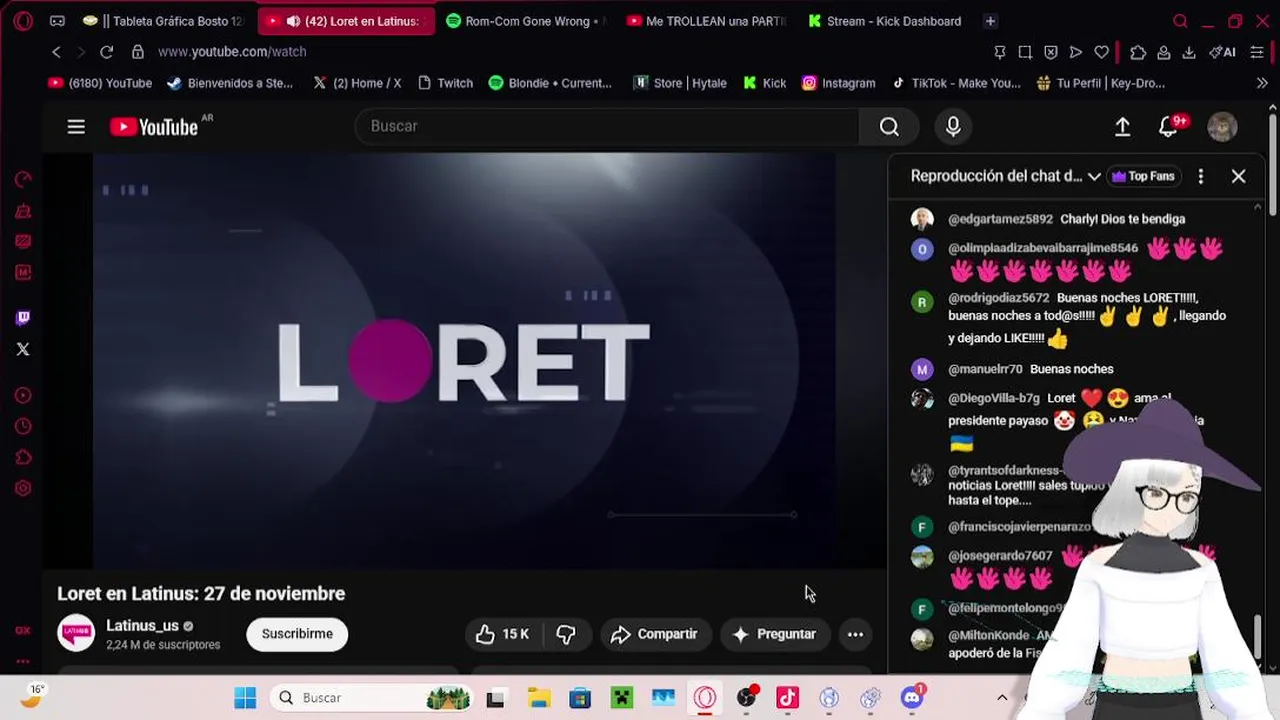Open more actions ellipsis below video

click(x=855, y=634)
